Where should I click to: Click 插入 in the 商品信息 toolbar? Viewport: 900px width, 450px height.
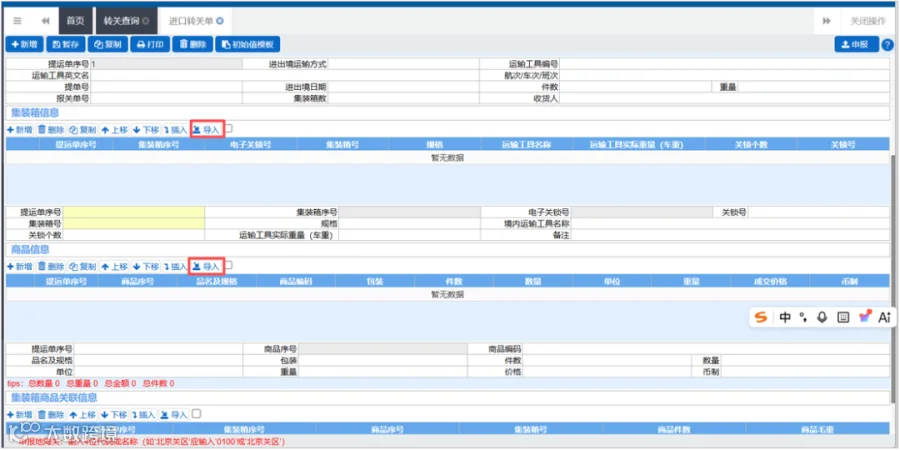pos(175,266)
